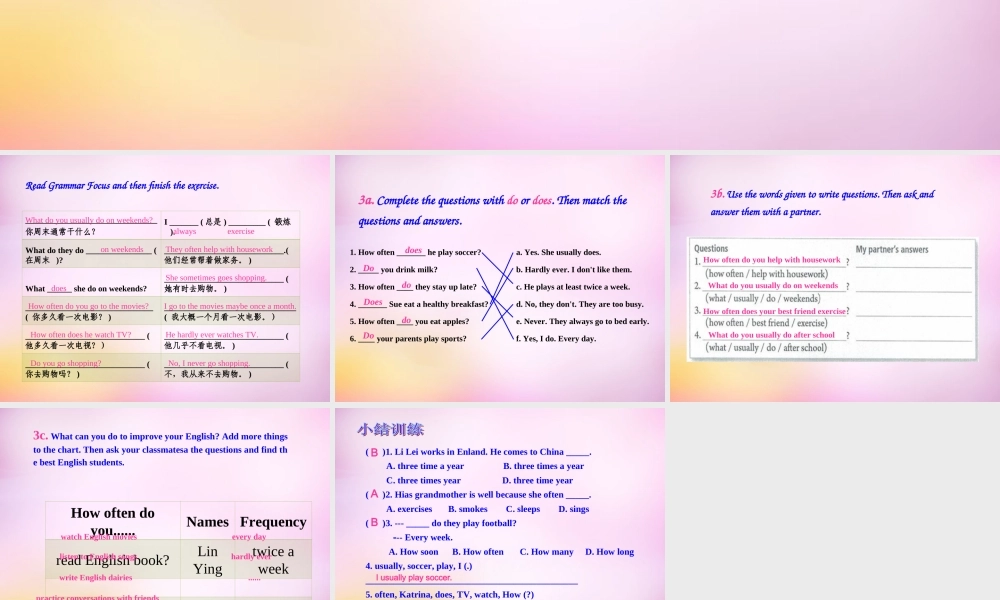Screen dimensions: 1000x600
Task: Click heading 'Read Grammar Focus and then finish the exercise.'
Action: [122, 186]
